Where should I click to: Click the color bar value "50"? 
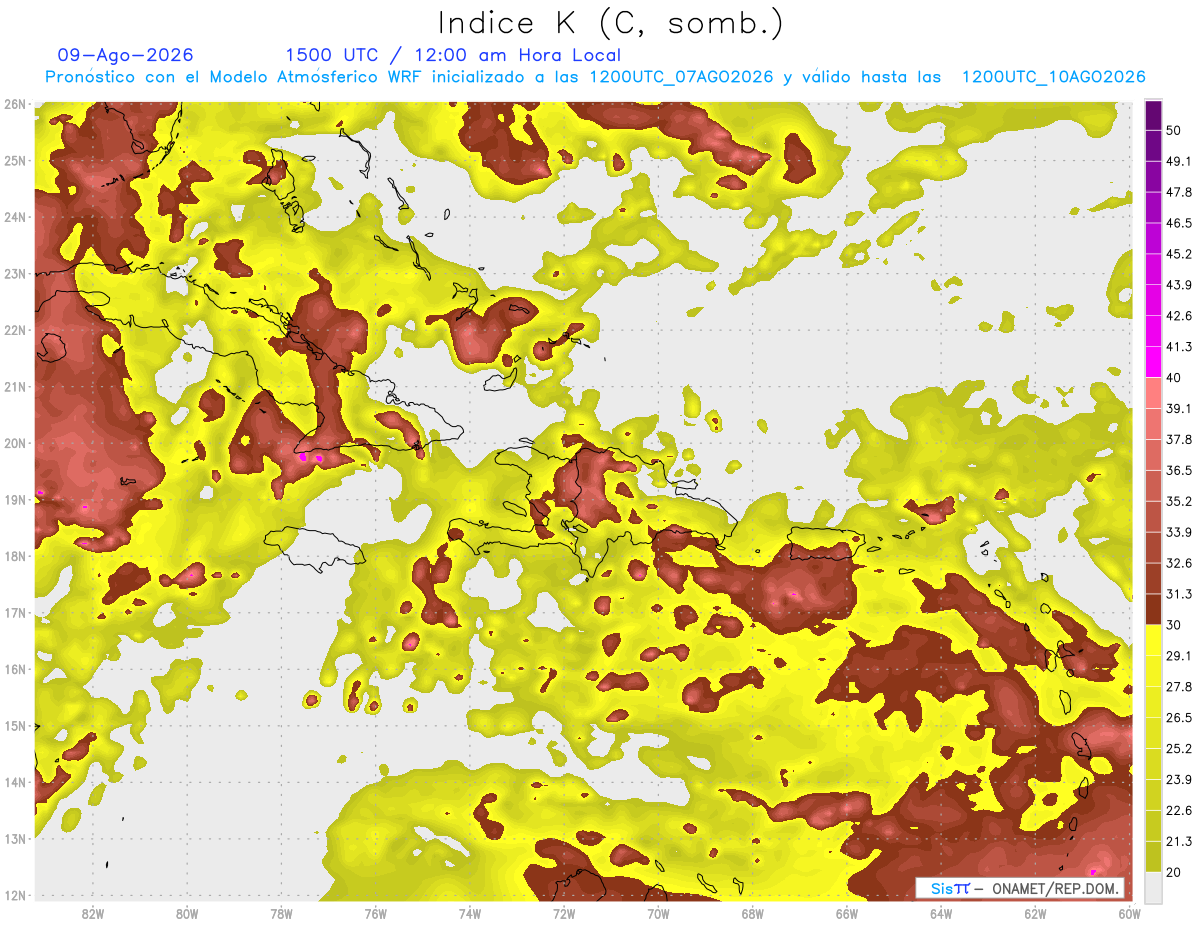coord(1174,130)
